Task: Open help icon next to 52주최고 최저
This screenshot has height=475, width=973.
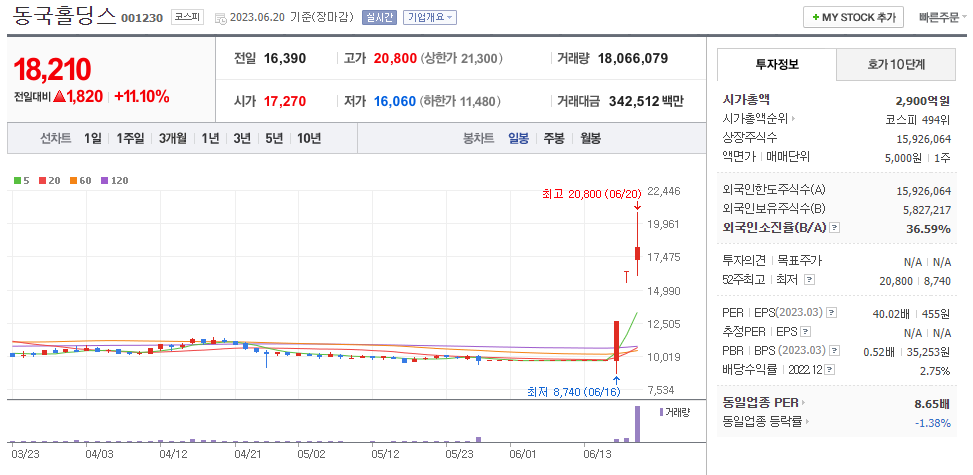Action: 809,280
